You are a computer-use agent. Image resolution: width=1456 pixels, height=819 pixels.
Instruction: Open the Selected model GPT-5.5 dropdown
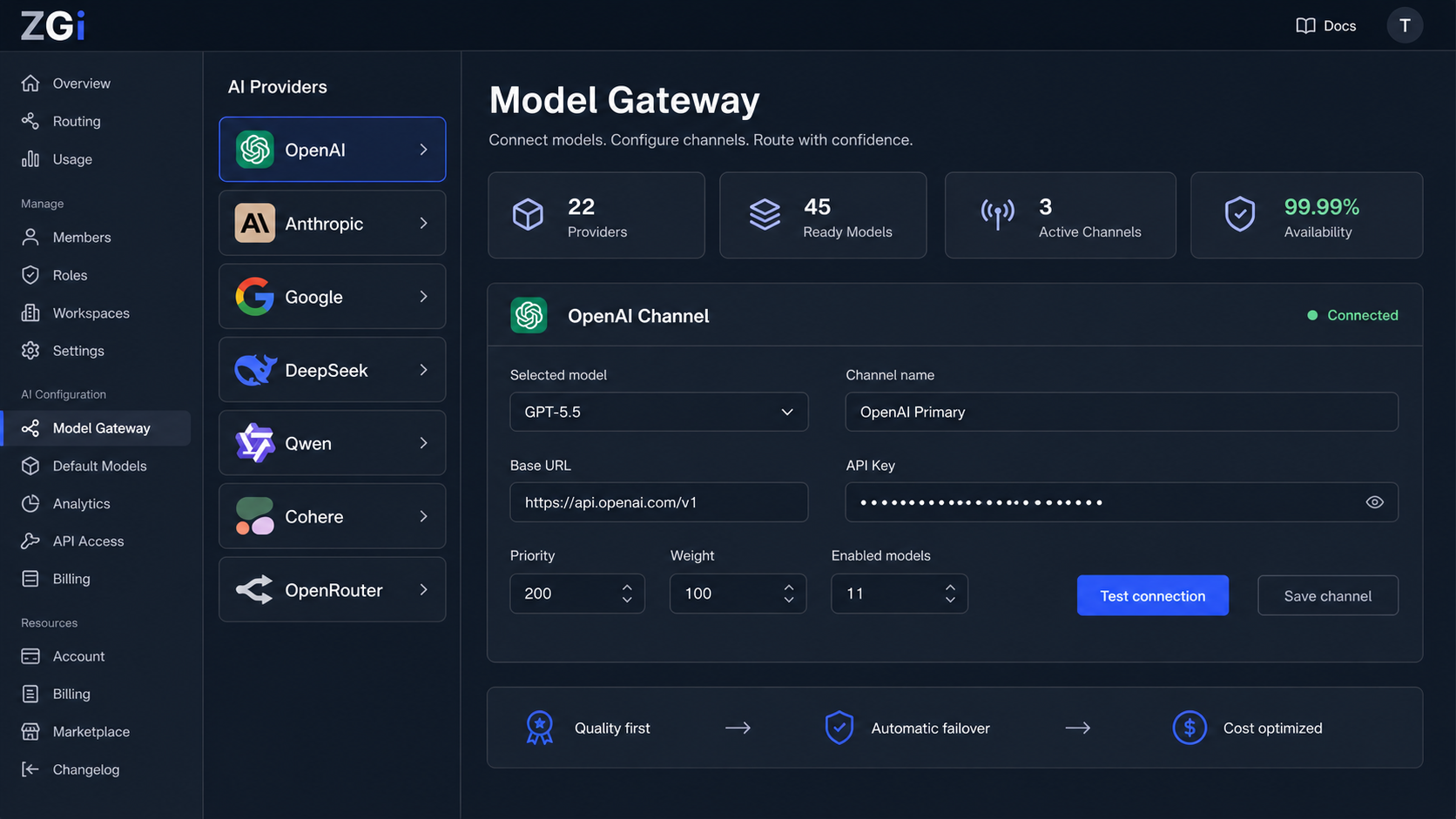(x=659, y=412)
